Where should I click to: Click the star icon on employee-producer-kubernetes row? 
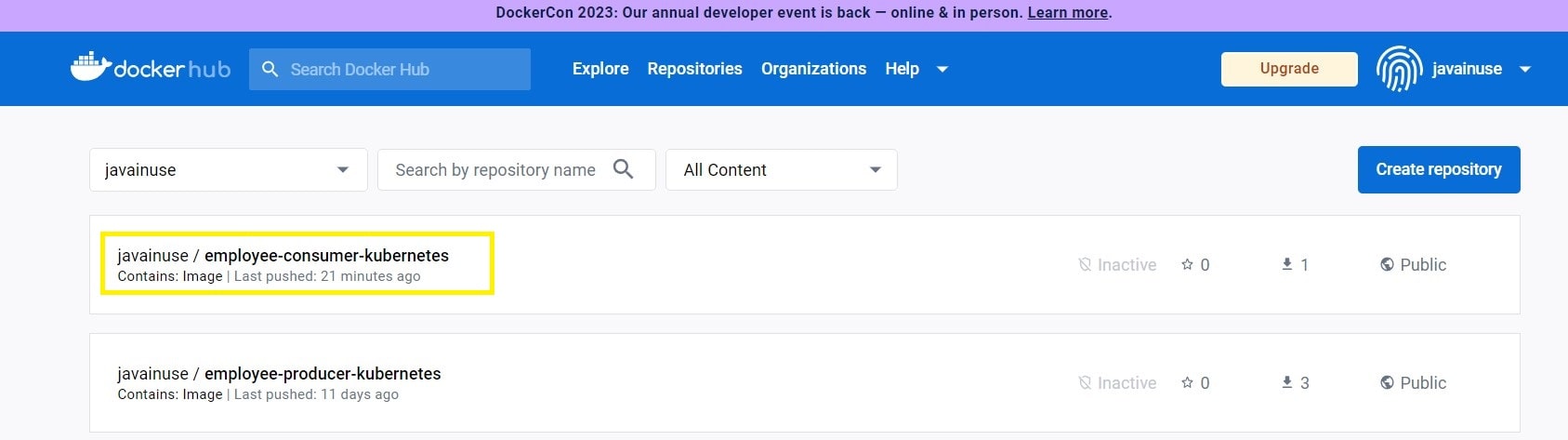(x=1187, y=382)
